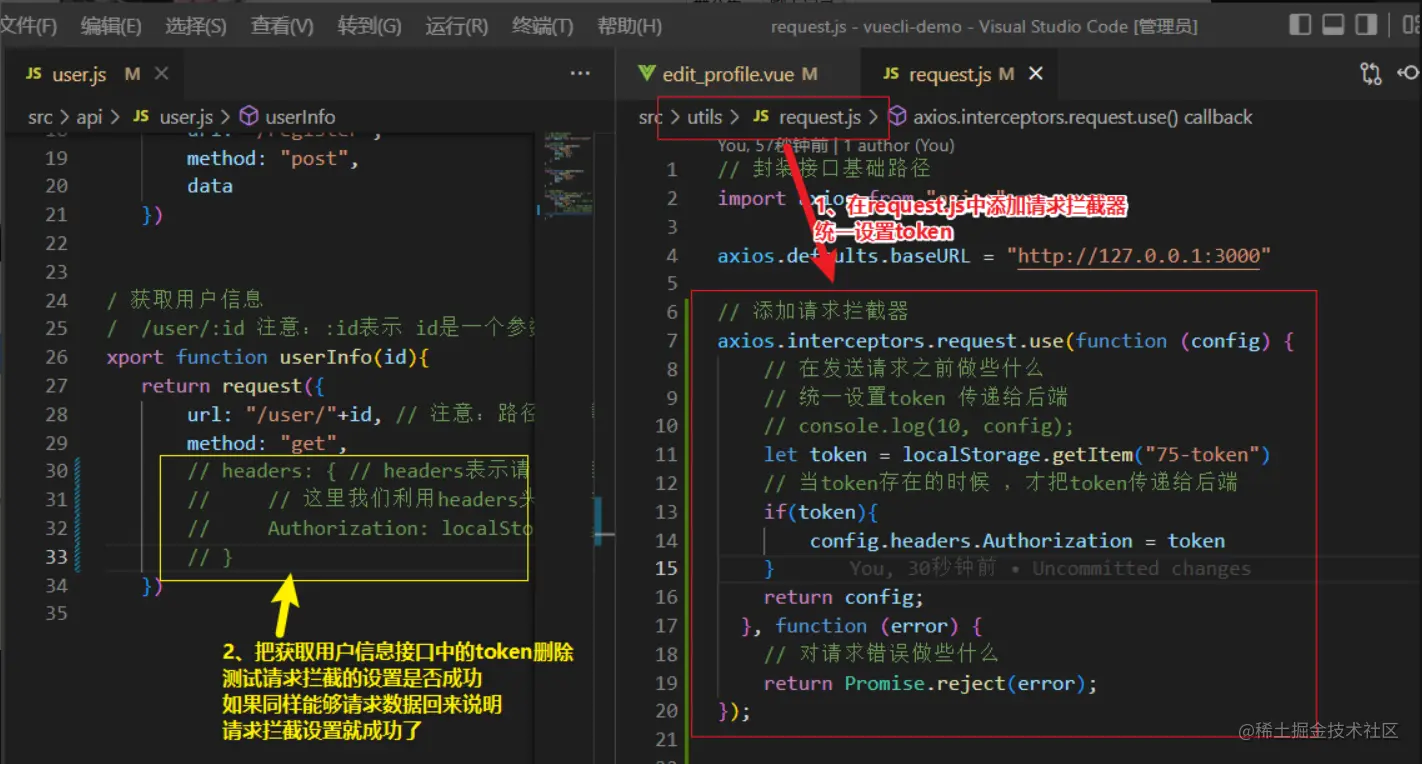This screenshot has width=1422, height=764.
Task: Click the JS icon on the user.js tab
Action: (34, 74)
